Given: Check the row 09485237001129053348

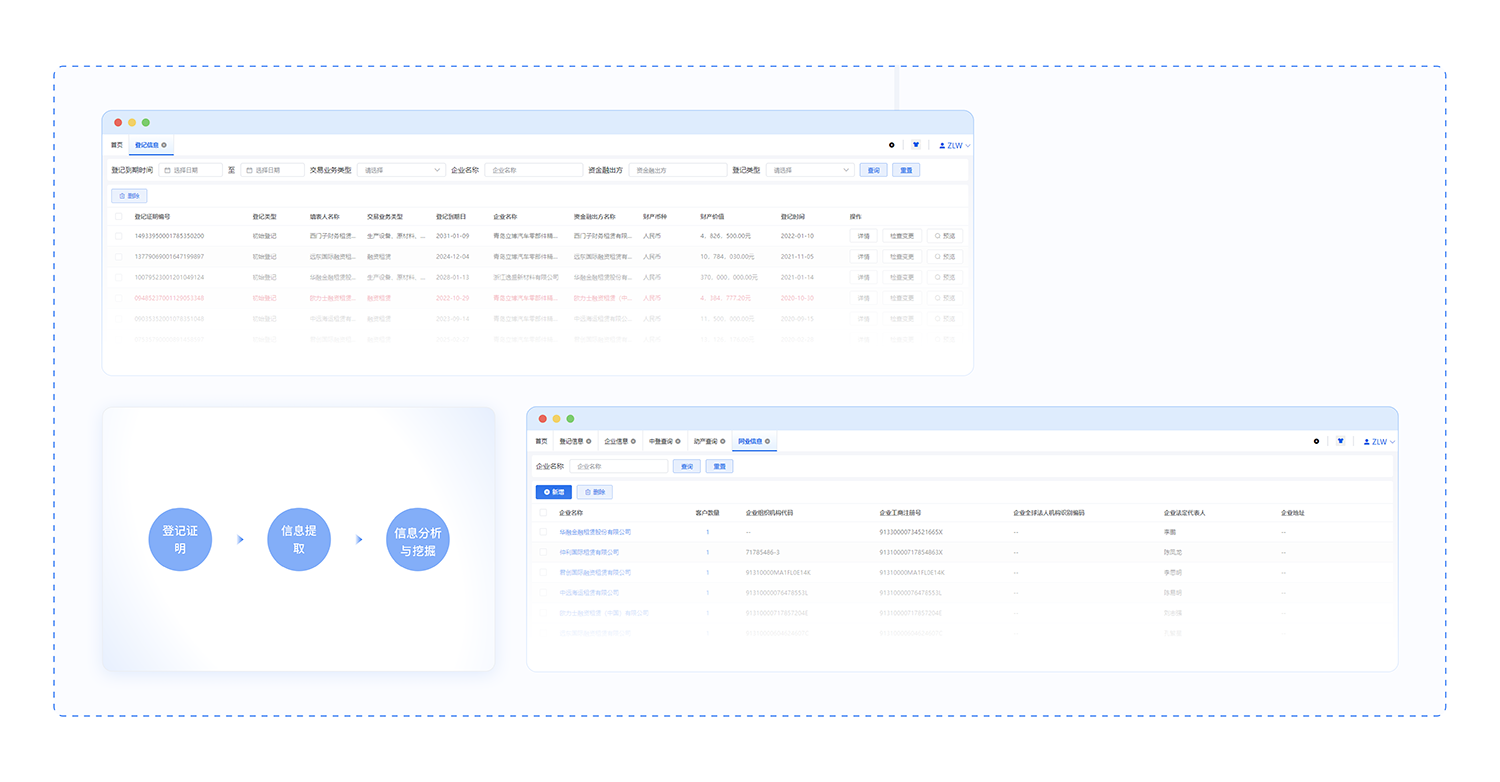Looking at the screenshot, I should tap(119, 298).
